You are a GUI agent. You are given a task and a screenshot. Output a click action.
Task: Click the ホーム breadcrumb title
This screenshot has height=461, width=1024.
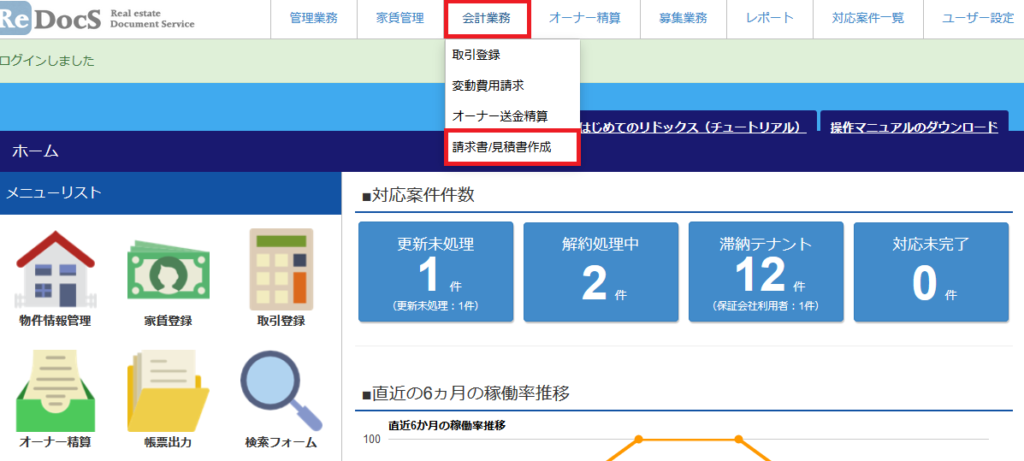35,151
